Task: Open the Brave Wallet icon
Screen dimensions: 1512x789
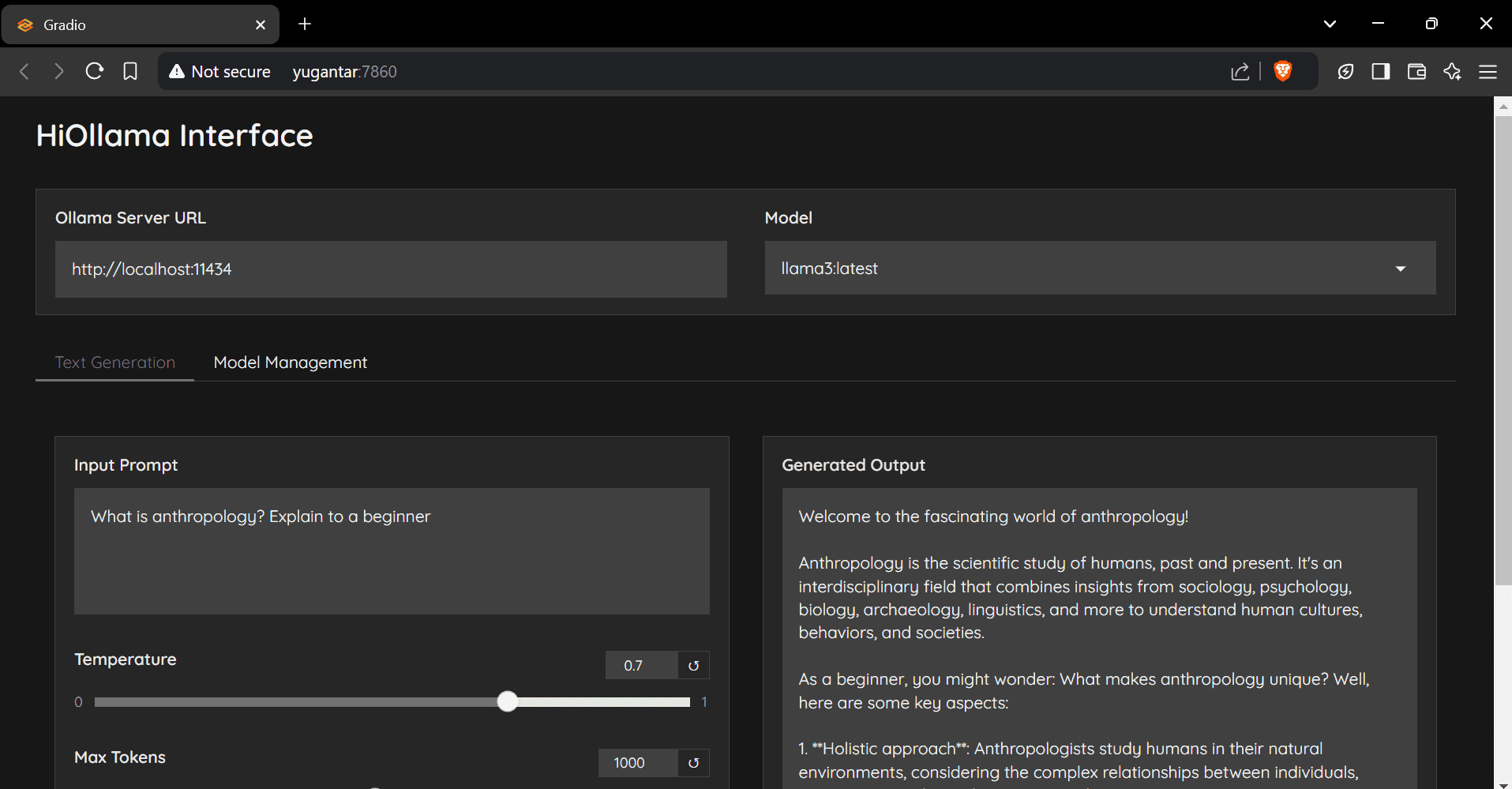Action: coord(1416,72)
